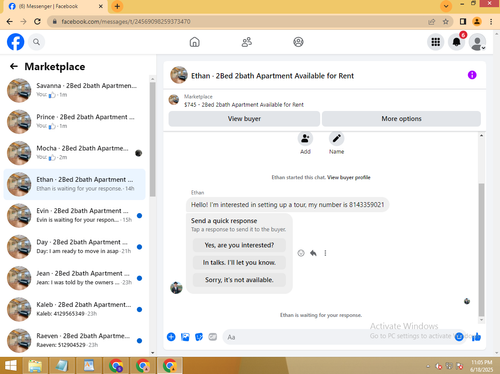
Task: Open File Explorer in taskbar
Action: pyautogui.click(x=35, y=366)
